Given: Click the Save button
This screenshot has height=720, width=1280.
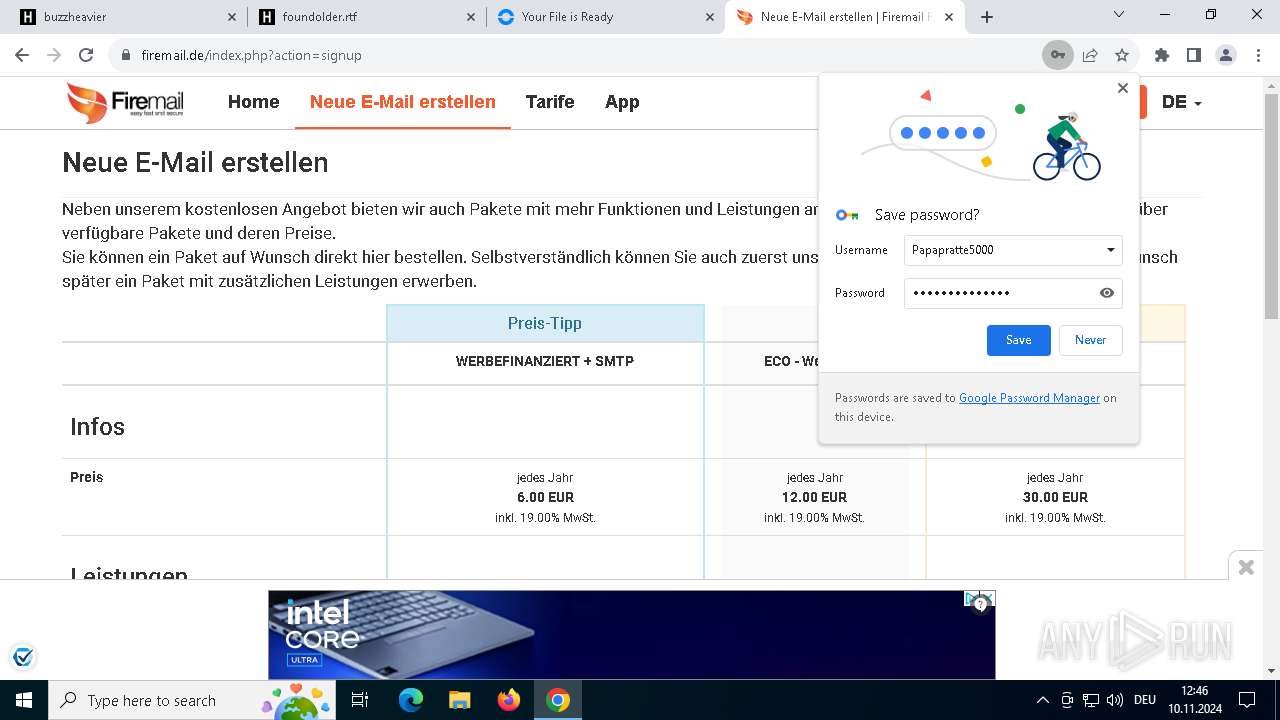Looking at the screenshot, I should tap(1018, 340).
